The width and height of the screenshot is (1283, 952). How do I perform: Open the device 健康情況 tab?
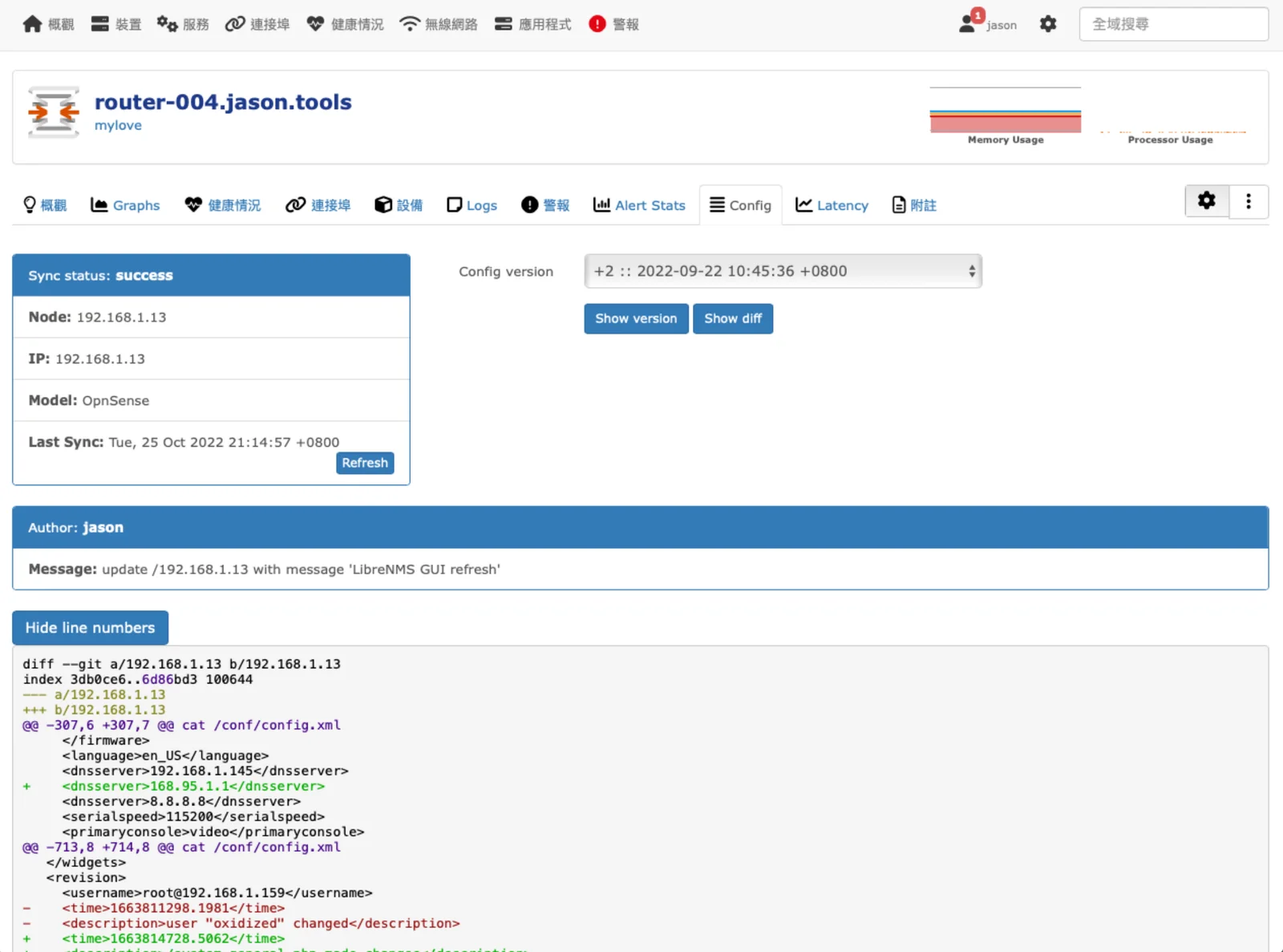point(223,205)
